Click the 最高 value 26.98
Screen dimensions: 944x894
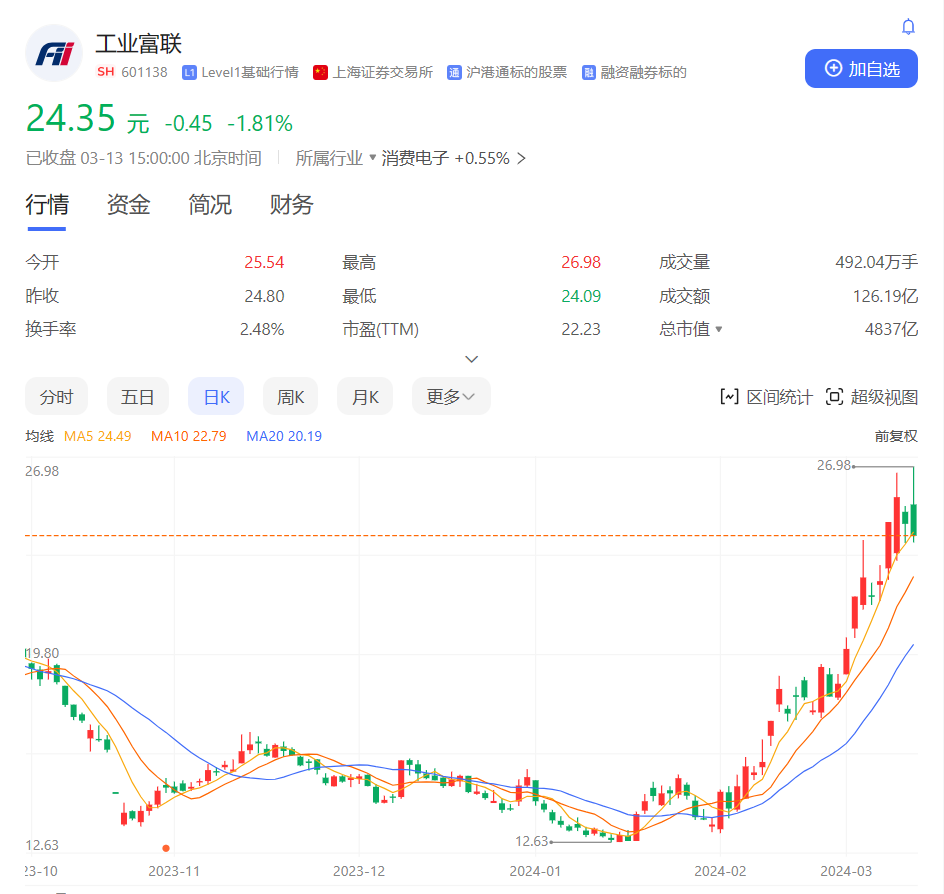pyautogui.click(x=581, y=262)
